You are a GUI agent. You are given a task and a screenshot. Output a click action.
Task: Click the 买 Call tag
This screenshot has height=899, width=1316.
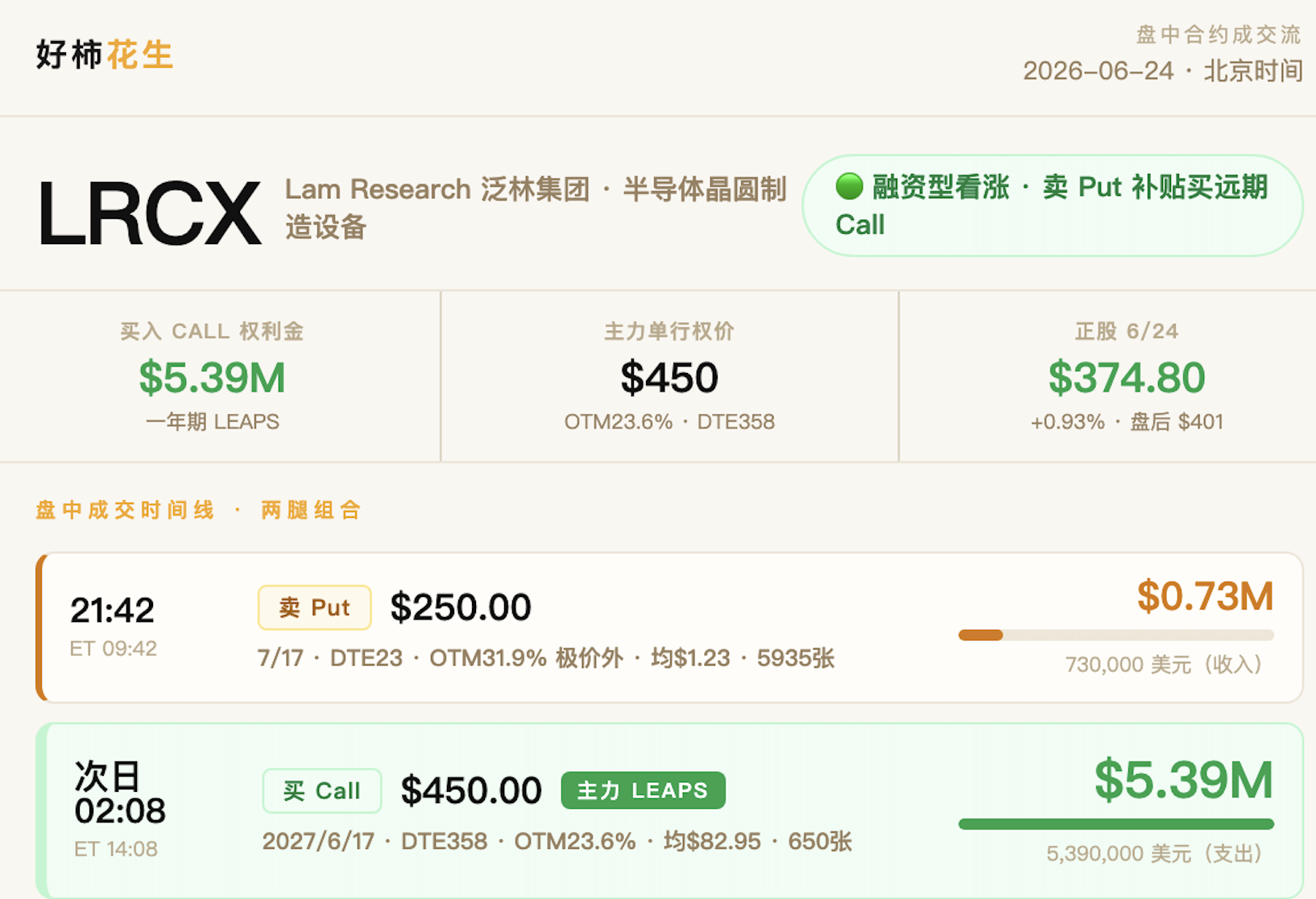(x=321, y=791)
